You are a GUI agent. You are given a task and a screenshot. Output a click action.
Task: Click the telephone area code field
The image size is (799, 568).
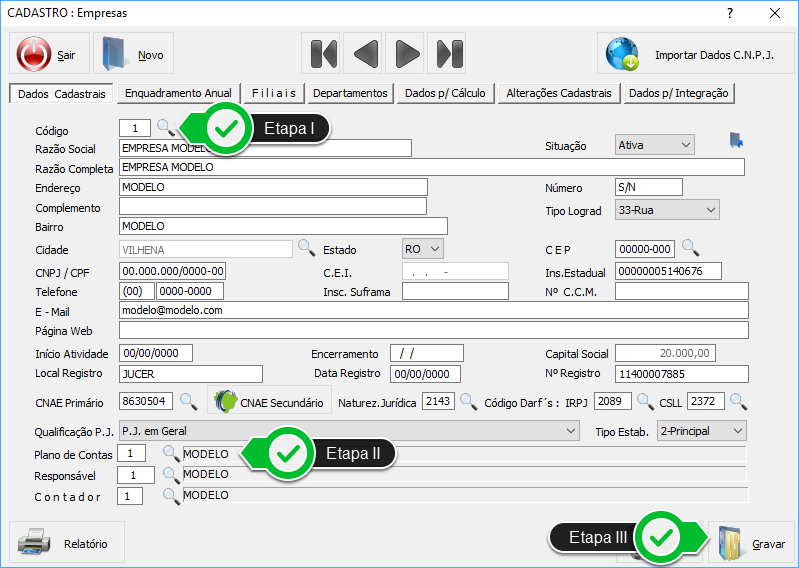pyautogui.click(x=137, y=291)
